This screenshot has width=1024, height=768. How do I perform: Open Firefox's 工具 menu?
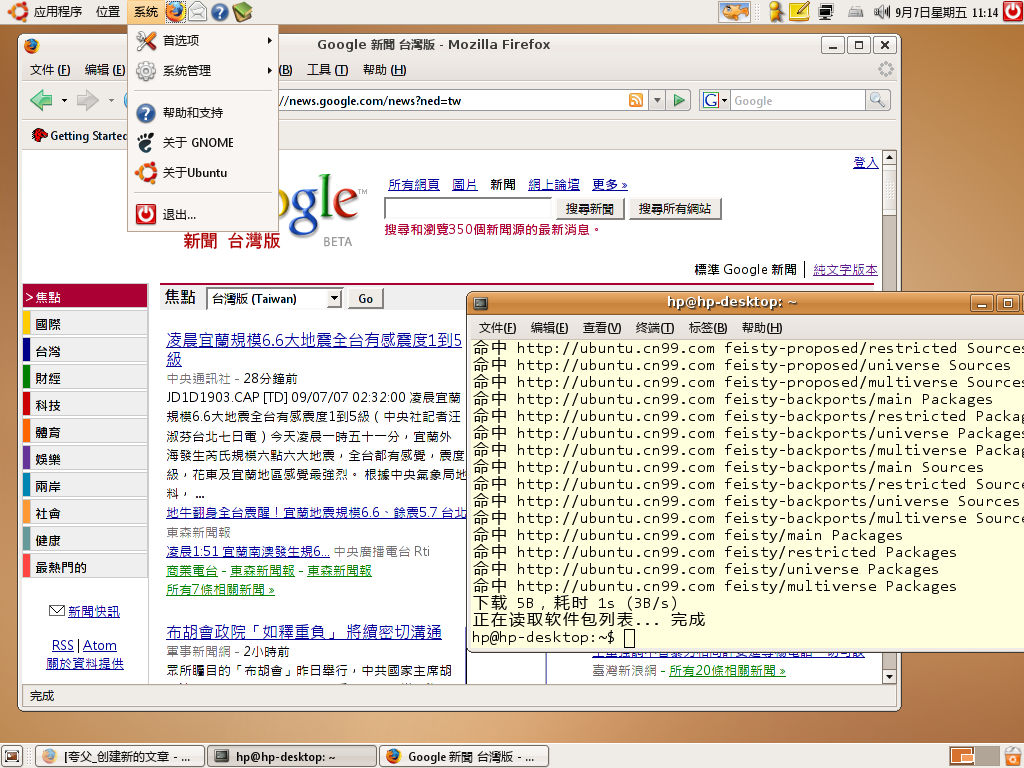click(327, 70)
